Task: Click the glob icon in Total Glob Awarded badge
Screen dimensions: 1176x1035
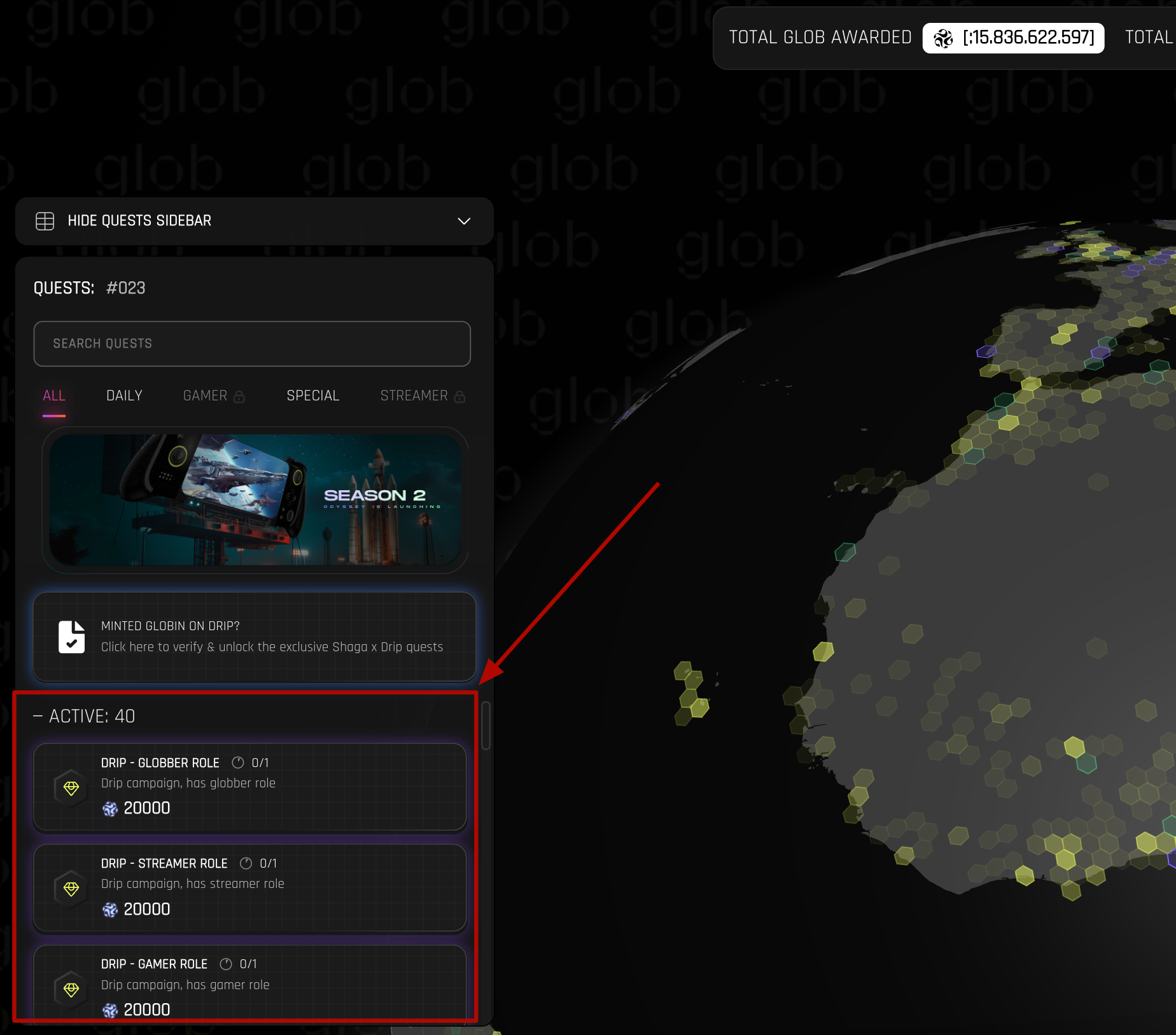Action: [x=943, y=39]
